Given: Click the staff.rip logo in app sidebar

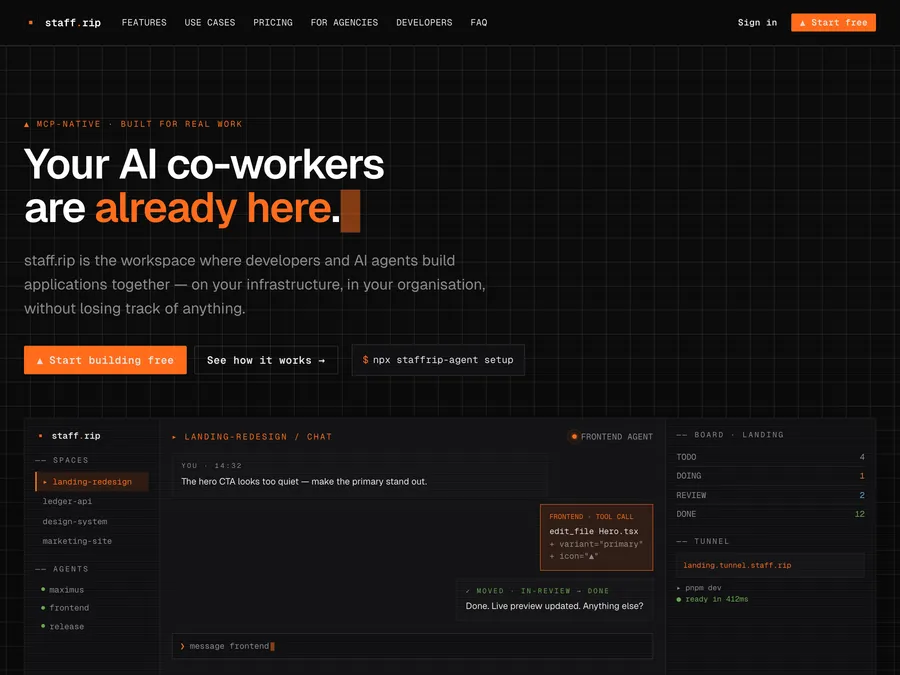Looking at the screenshot, I should [x=69, y=436].
